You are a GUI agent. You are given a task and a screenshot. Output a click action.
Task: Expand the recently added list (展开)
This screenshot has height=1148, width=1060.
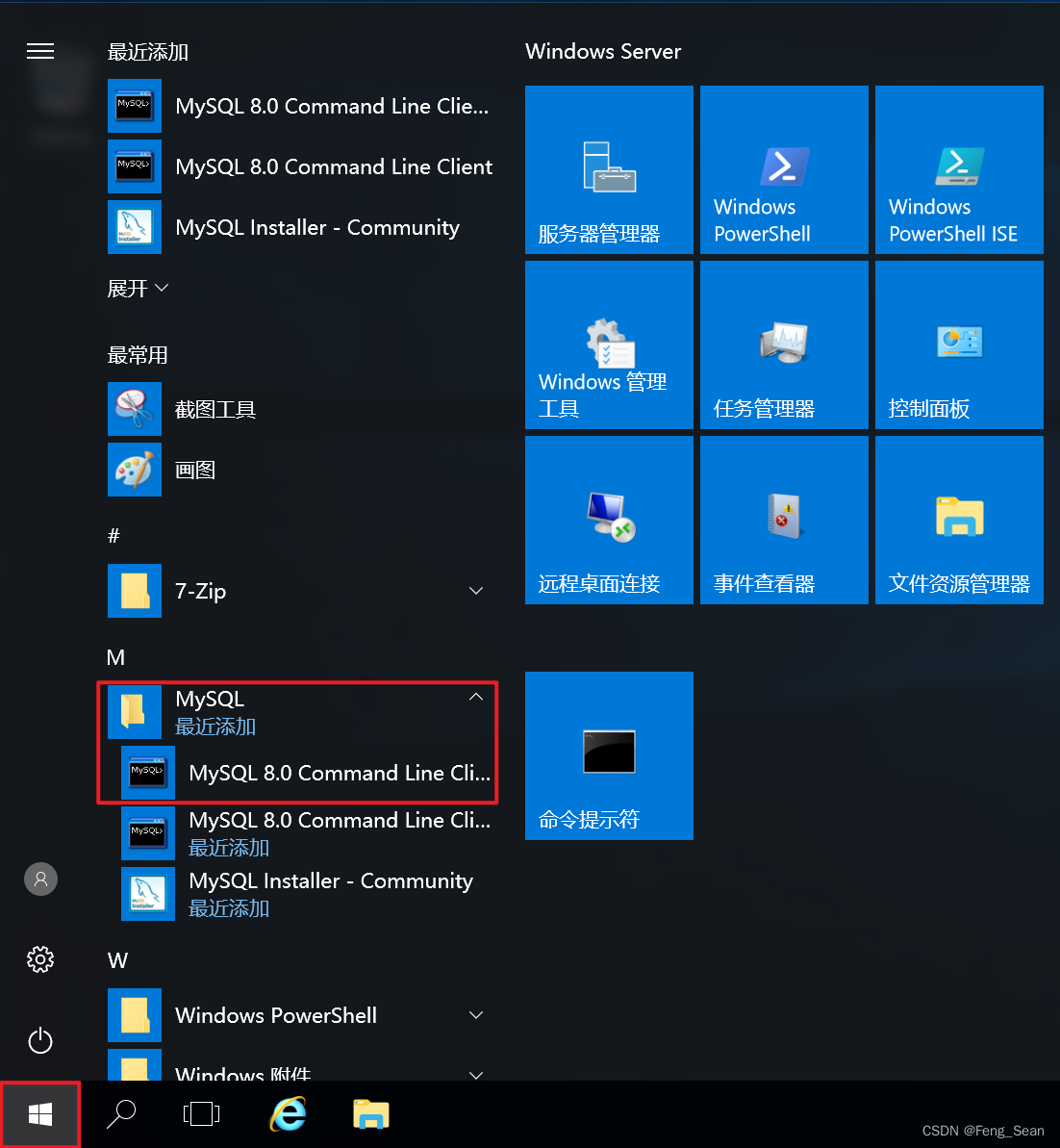click(139, 289)
